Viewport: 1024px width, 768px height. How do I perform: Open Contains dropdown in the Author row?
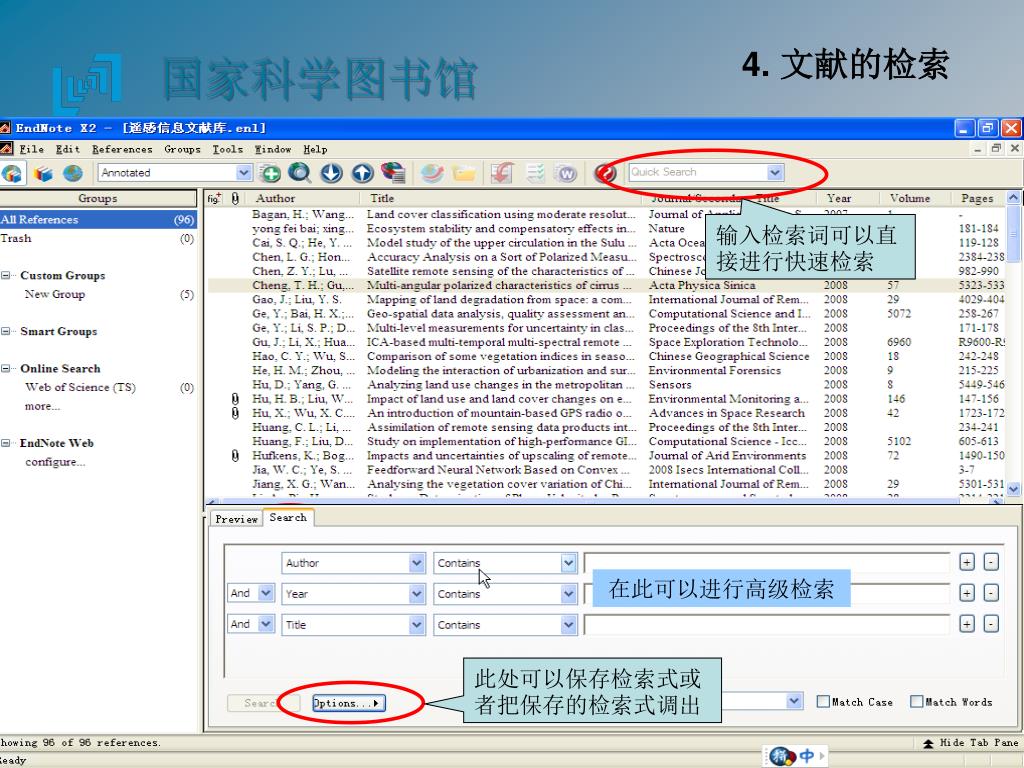(568, 563)
